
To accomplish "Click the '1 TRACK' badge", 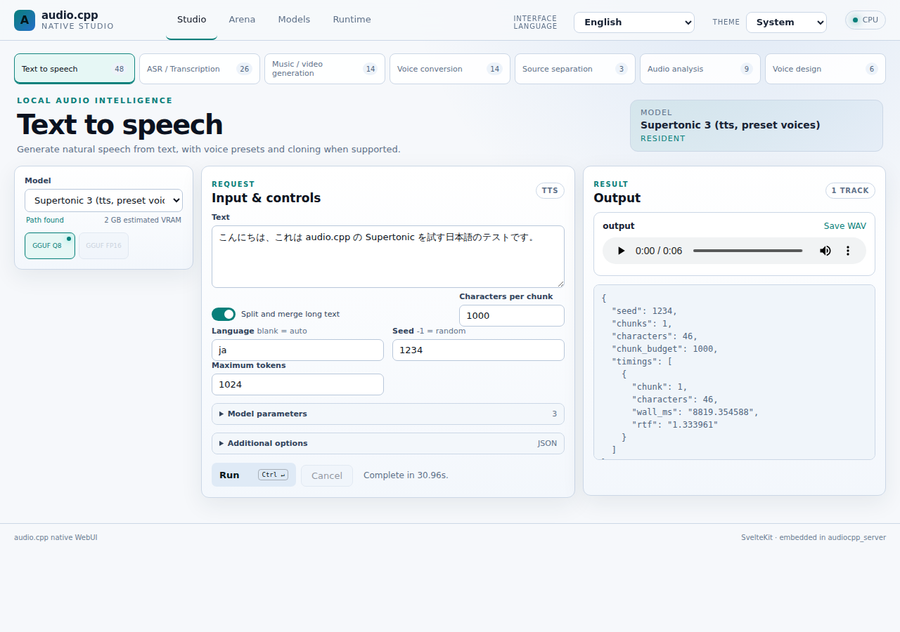I will tap(850, 191).
